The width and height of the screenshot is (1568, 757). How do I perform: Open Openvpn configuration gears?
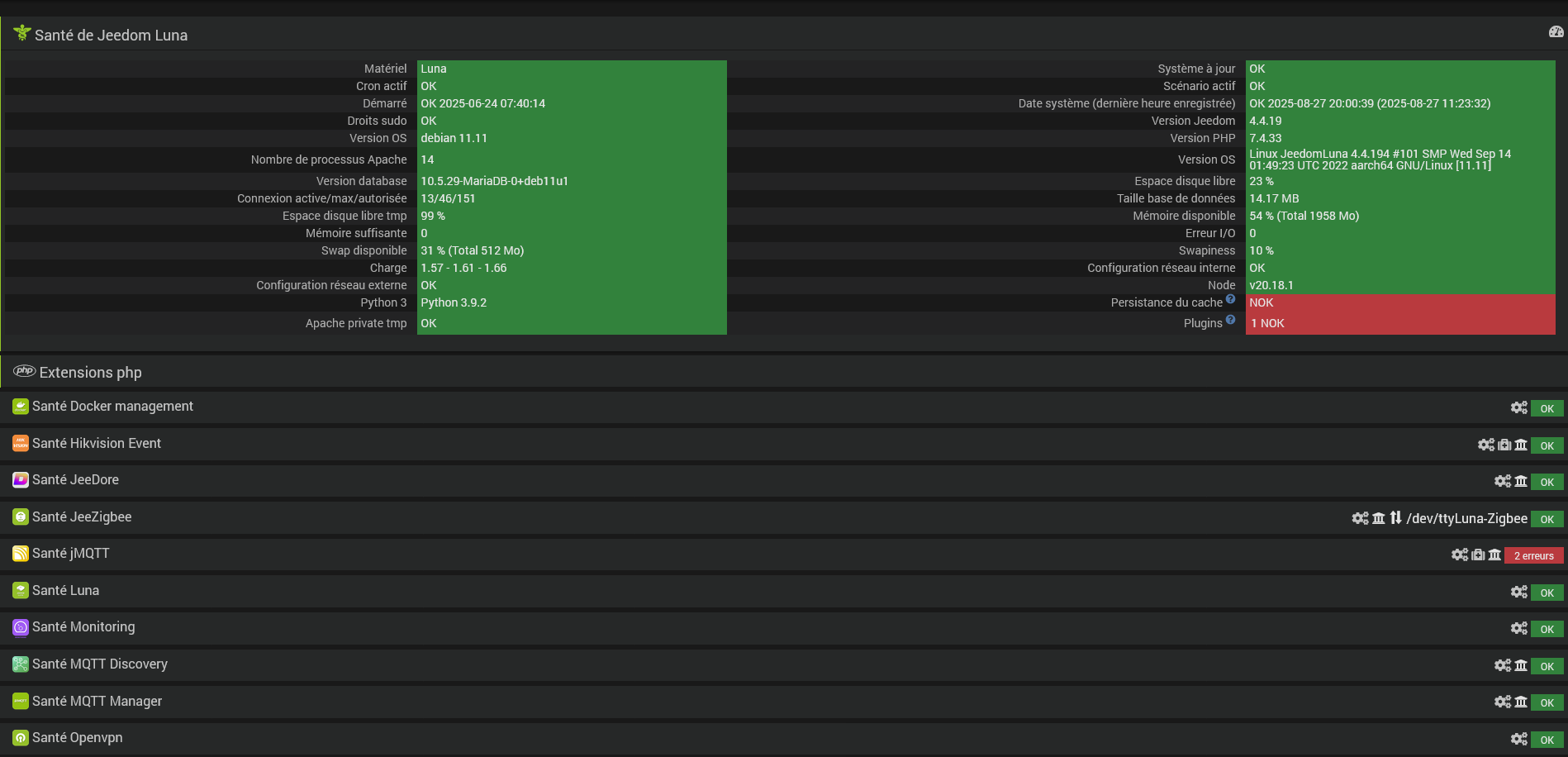1519,739
